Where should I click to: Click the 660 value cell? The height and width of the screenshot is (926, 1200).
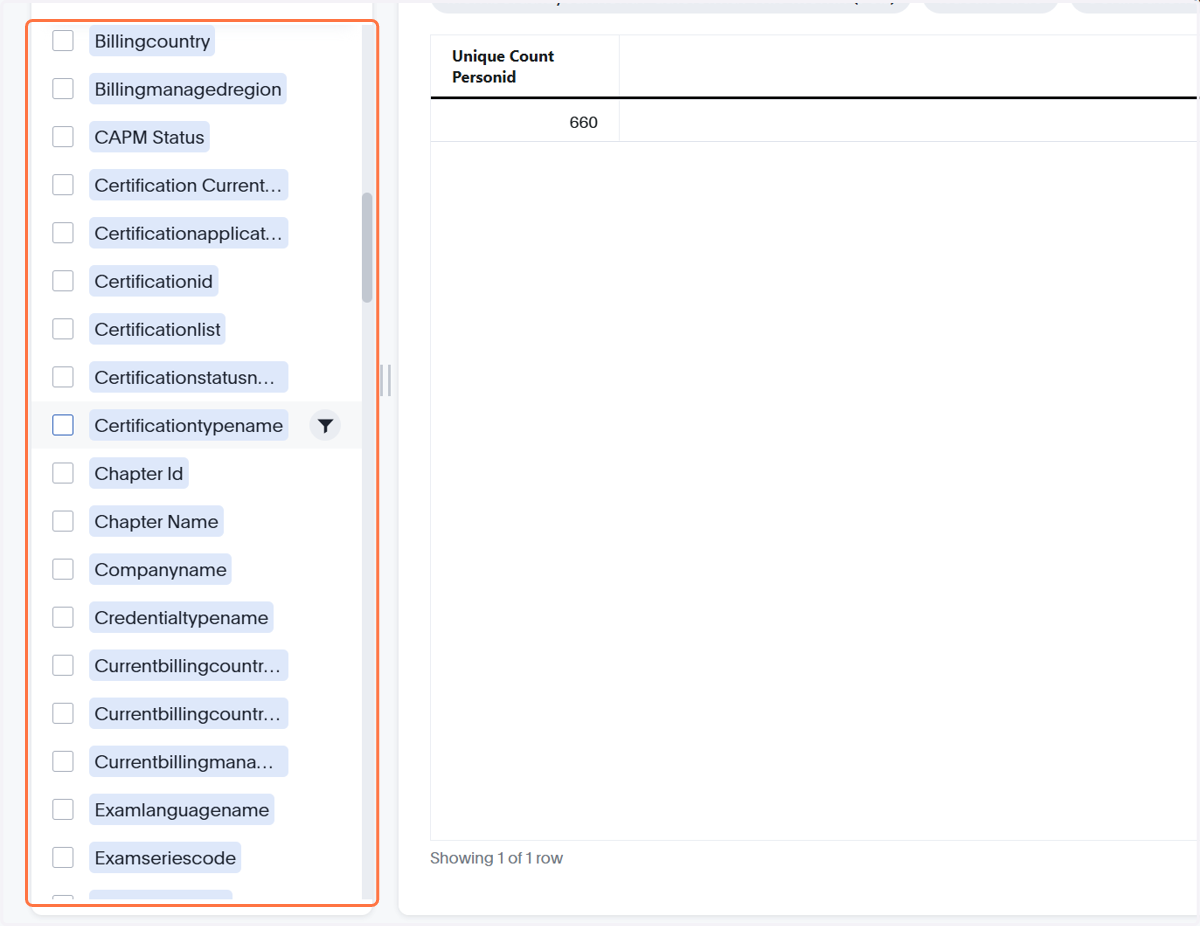[x=525, y=122]
